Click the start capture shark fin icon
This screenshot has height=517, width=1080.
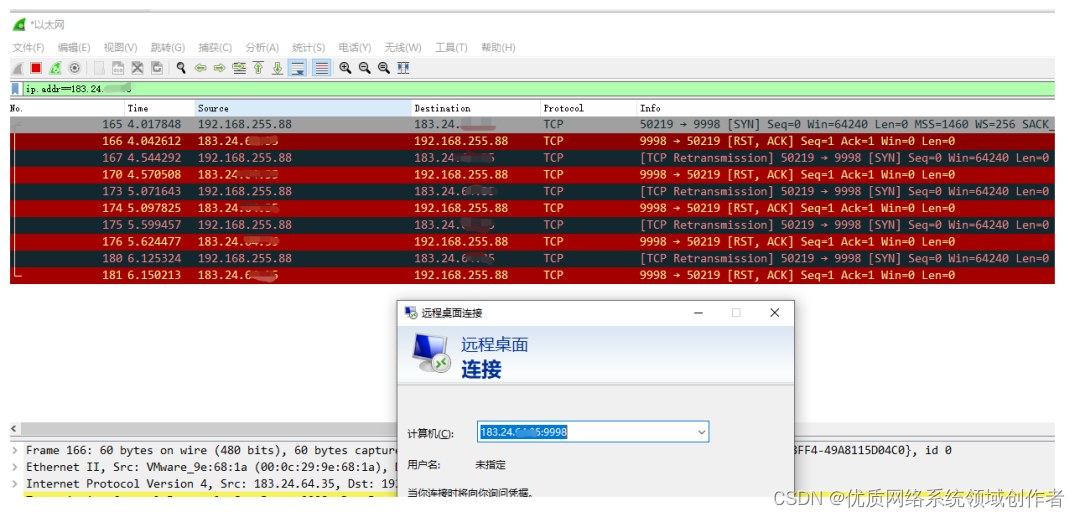click(x=18, y=68)
